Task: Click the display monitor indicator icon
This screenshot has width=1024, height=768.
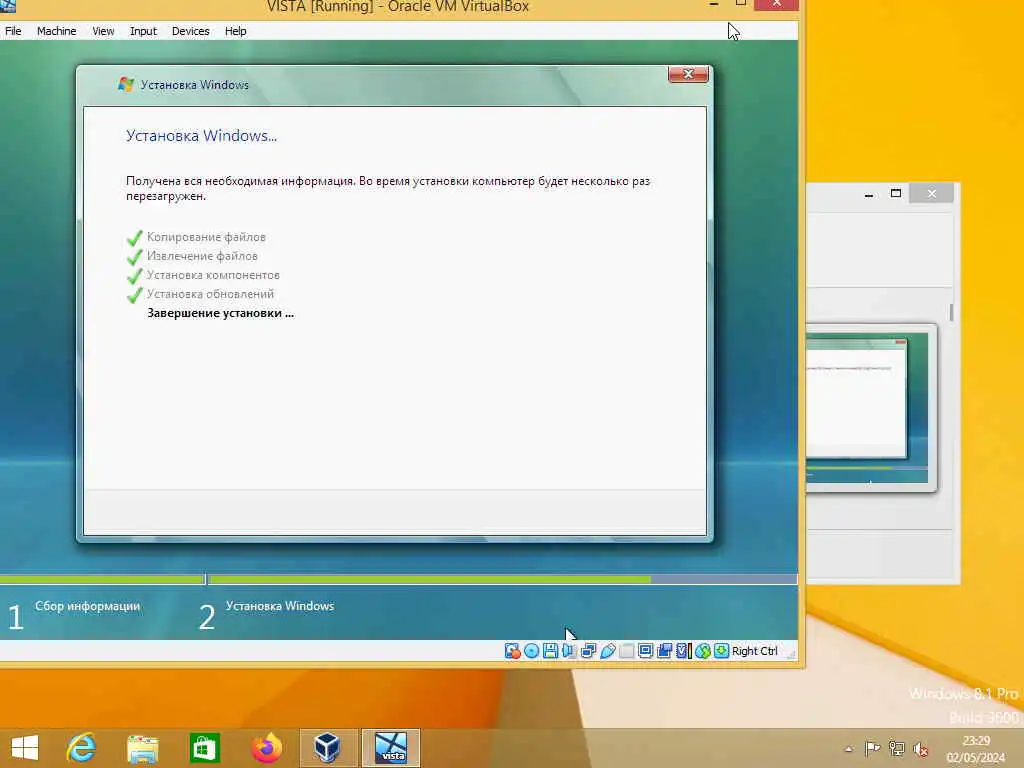Action: point(645,650)
